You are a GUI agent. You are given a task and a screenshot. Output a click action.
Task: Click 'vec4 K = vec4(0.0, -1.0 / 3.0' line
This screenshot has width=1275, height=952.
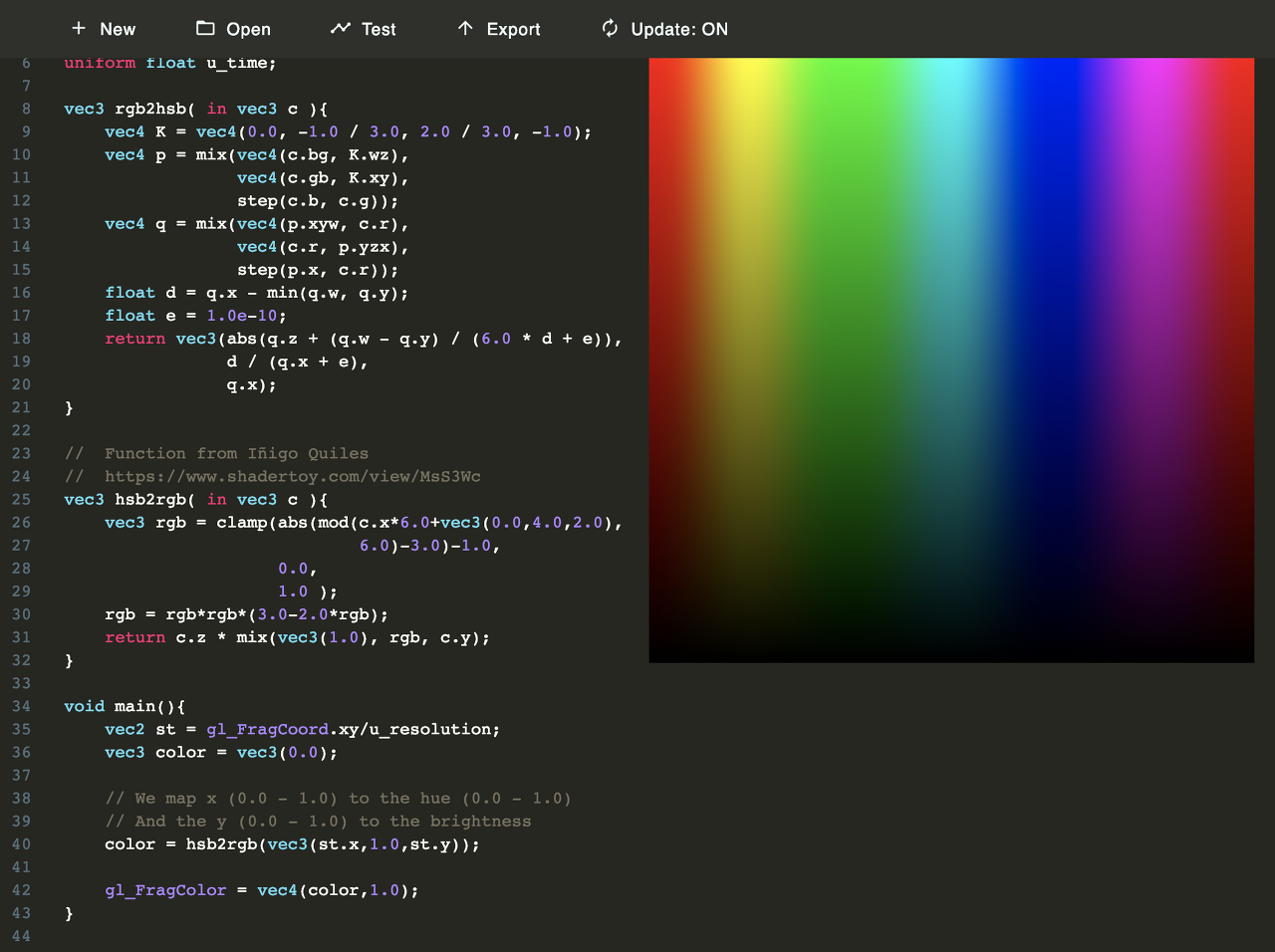349,131
